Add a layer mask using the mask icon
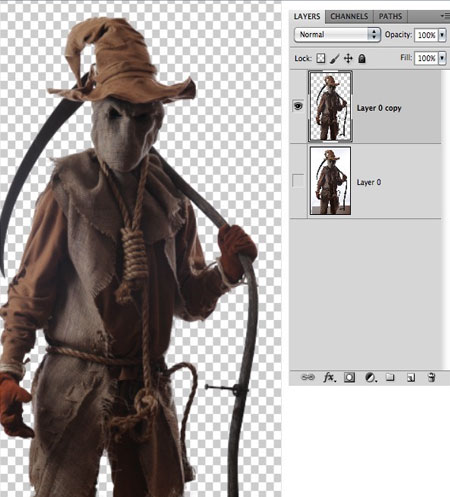The width and height of the screenshot is (450, 497). (x=349, y=377)
